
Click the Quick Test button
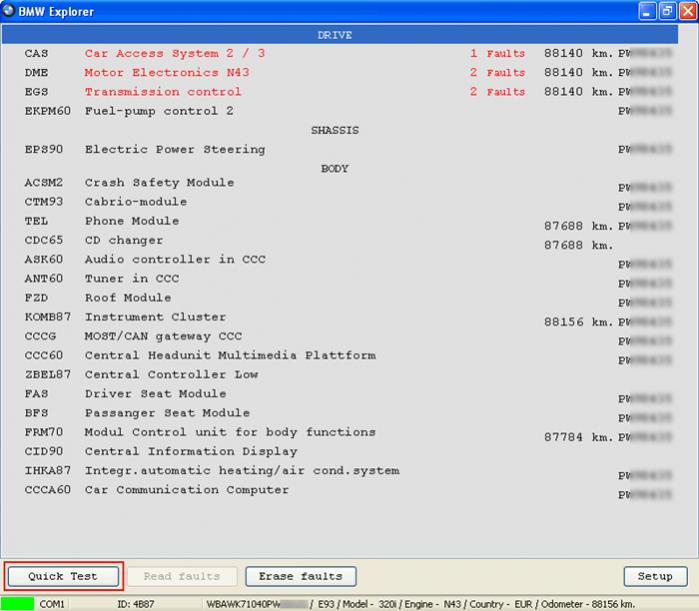point(63,576)
